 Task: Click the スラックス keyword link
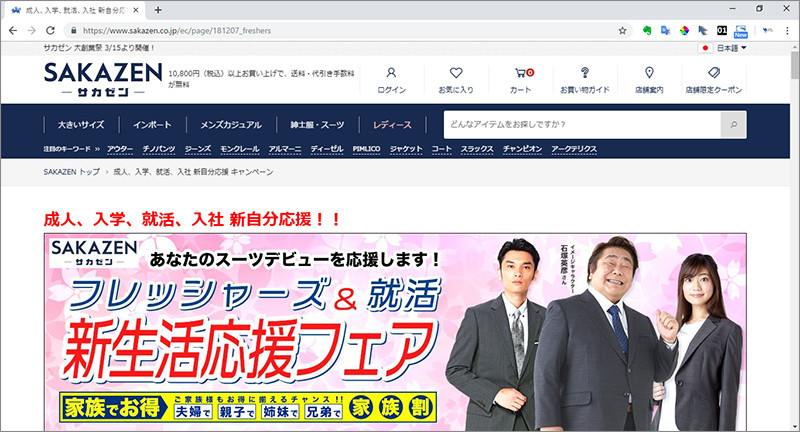(x=477, y=149)
